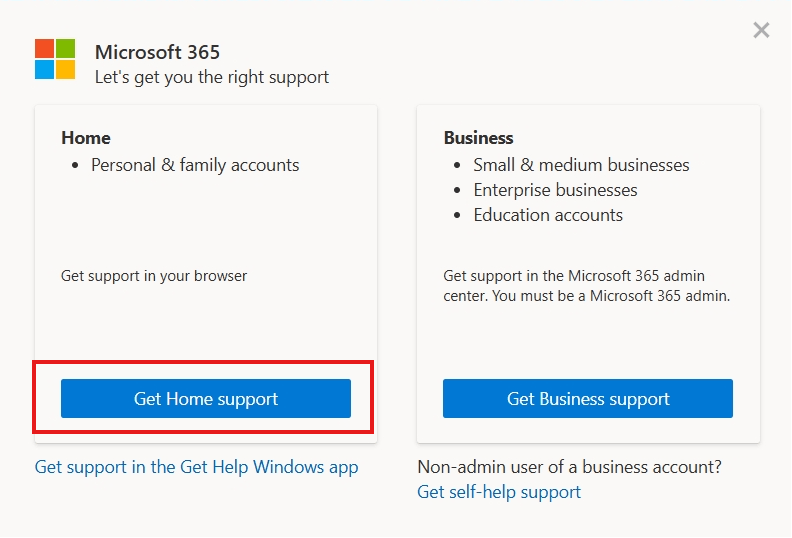Click the bullet dot beside Enterprise businesses

click(x=457, y=191)
